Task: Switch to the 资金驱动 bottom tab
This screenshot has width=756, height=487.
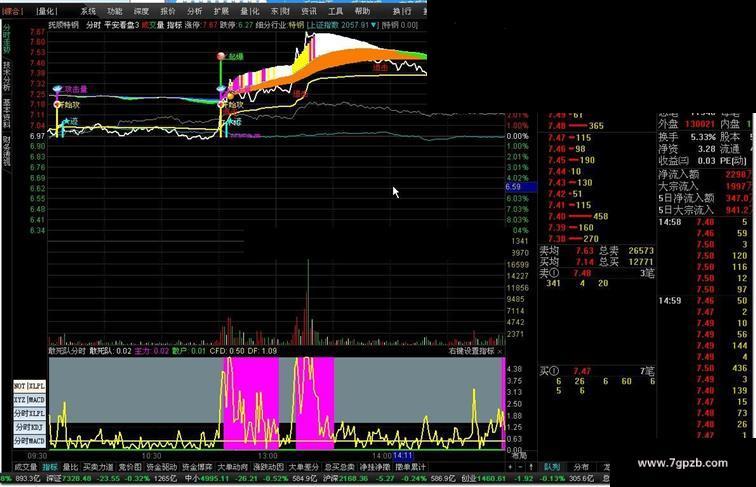Action: pos(162,467)
